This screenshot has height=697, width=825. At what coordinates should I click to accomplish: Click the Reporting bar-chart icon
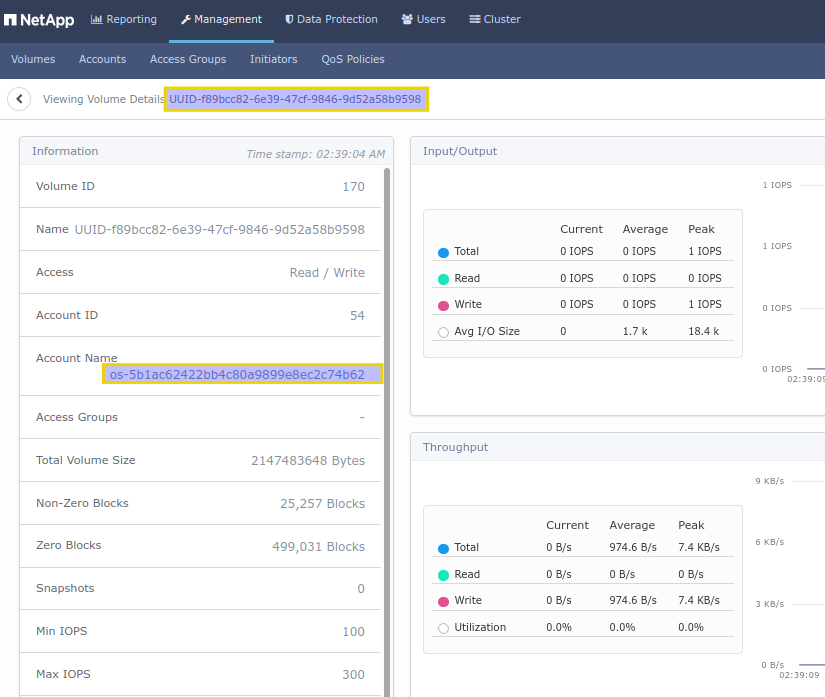tap(96, 19)
